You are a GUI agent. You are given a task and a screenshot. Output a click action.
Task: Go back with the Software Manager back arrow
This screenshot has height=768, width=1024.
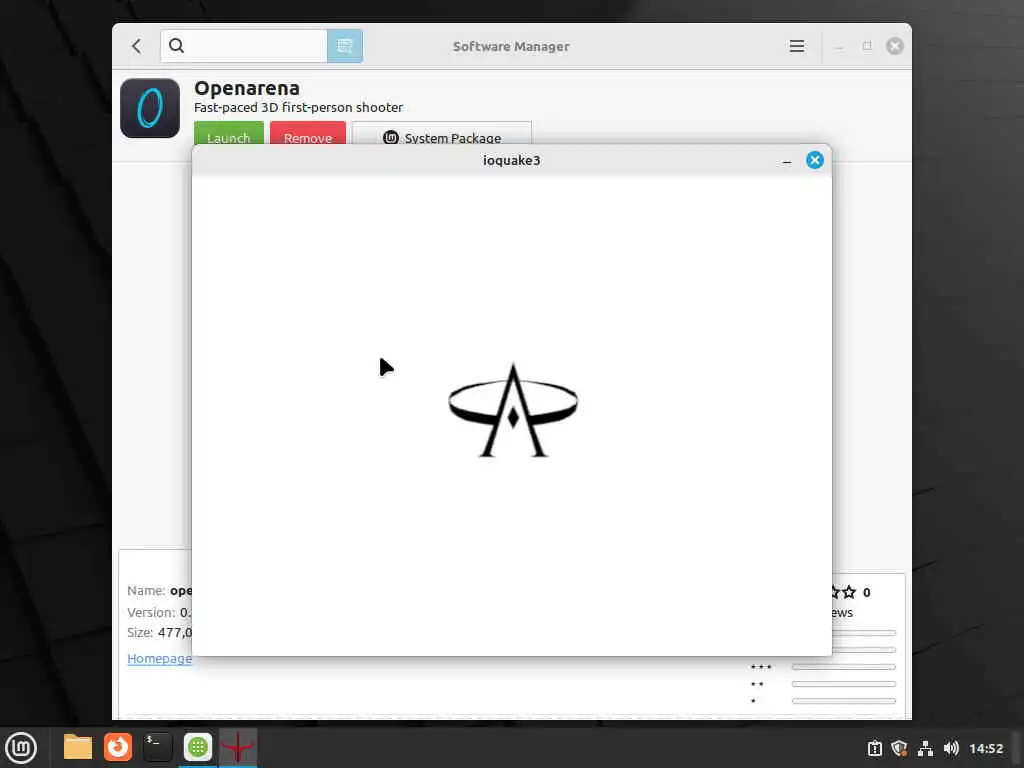[x=136, y=46]
